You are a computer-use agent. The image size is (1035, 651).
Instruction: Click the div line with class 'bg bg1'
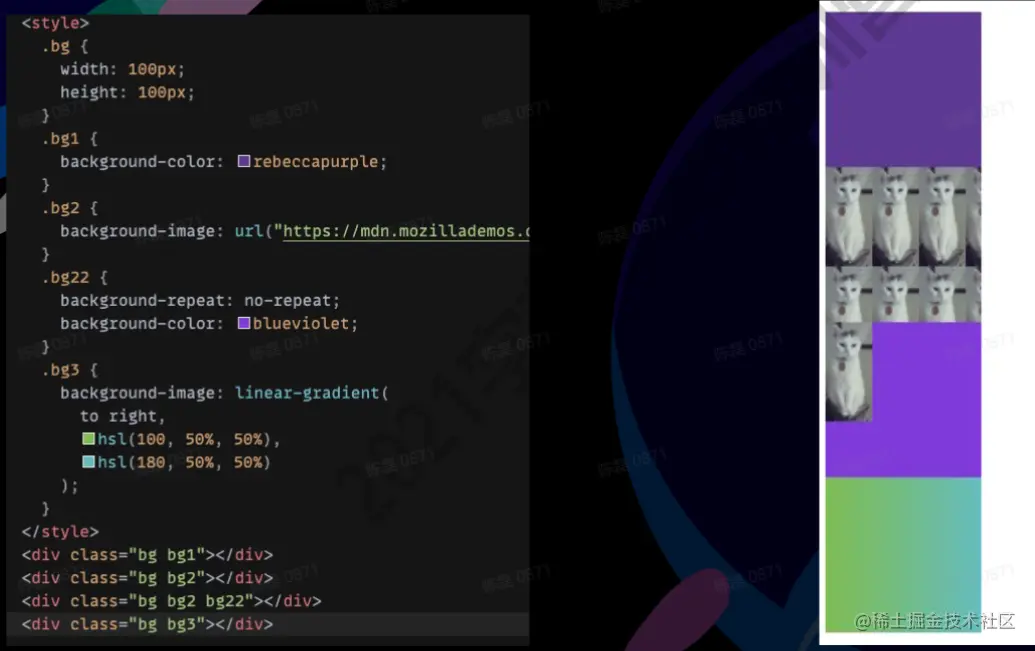click(147, 555)
